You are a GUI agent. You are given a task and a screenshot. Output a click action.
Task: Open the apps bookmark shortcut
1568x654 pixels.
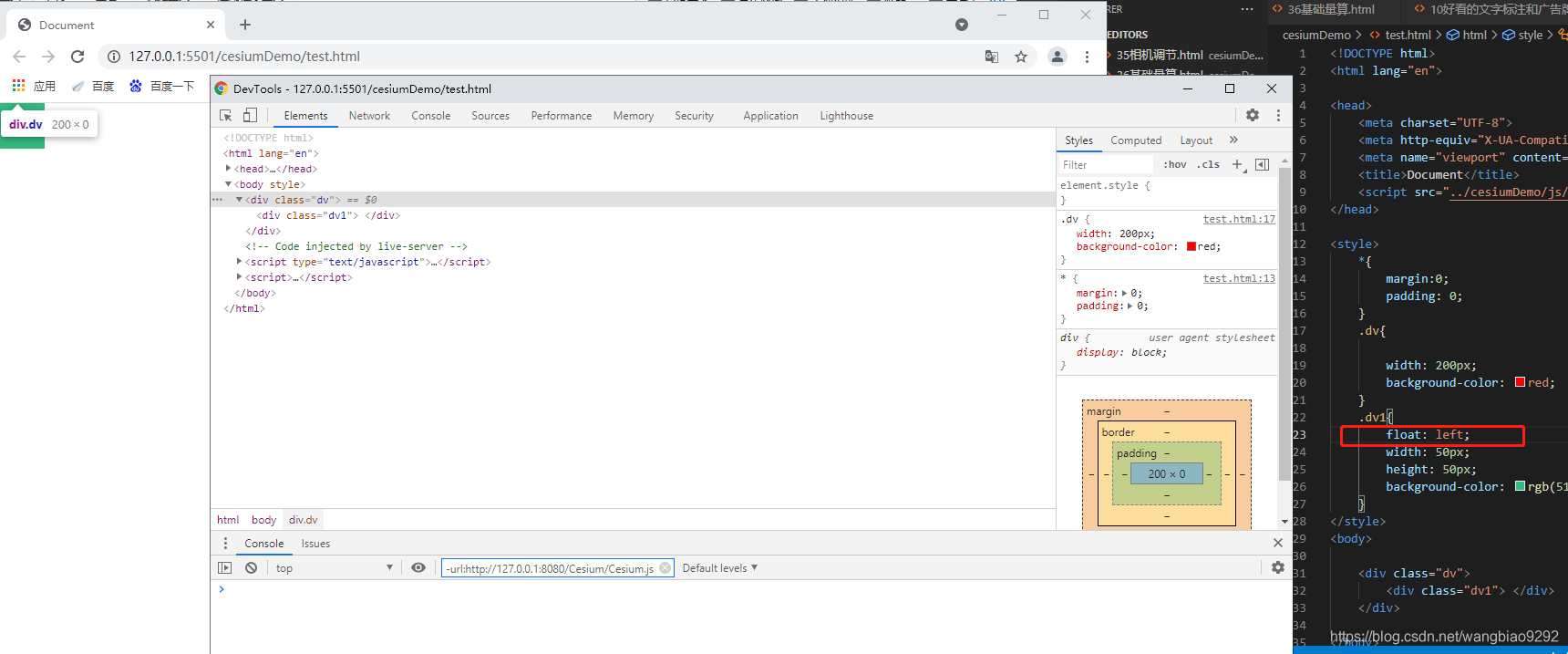coord(34,86)
